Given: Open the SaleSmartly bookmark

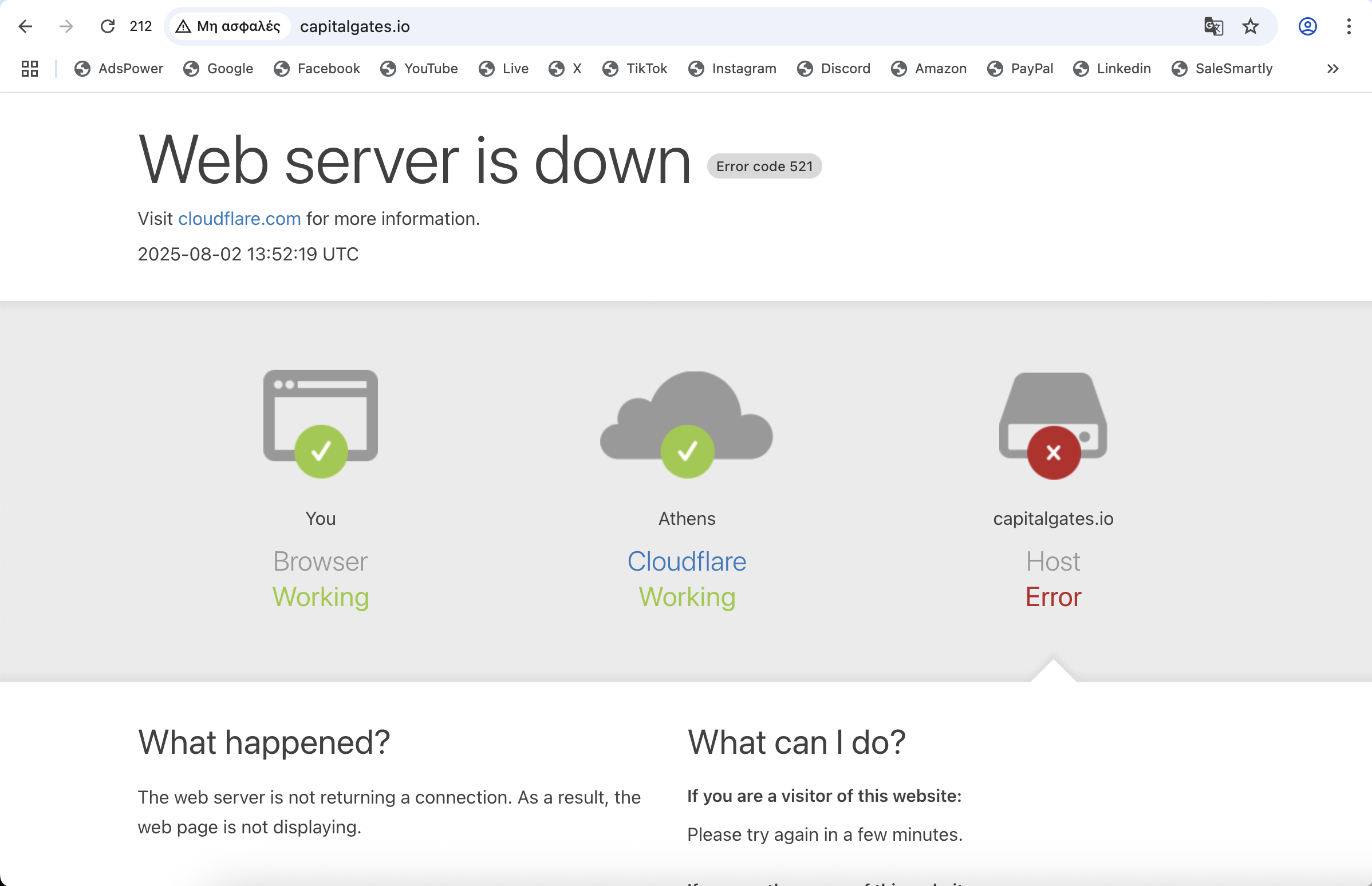Looking at the screenshot, I should point(1223,69).
